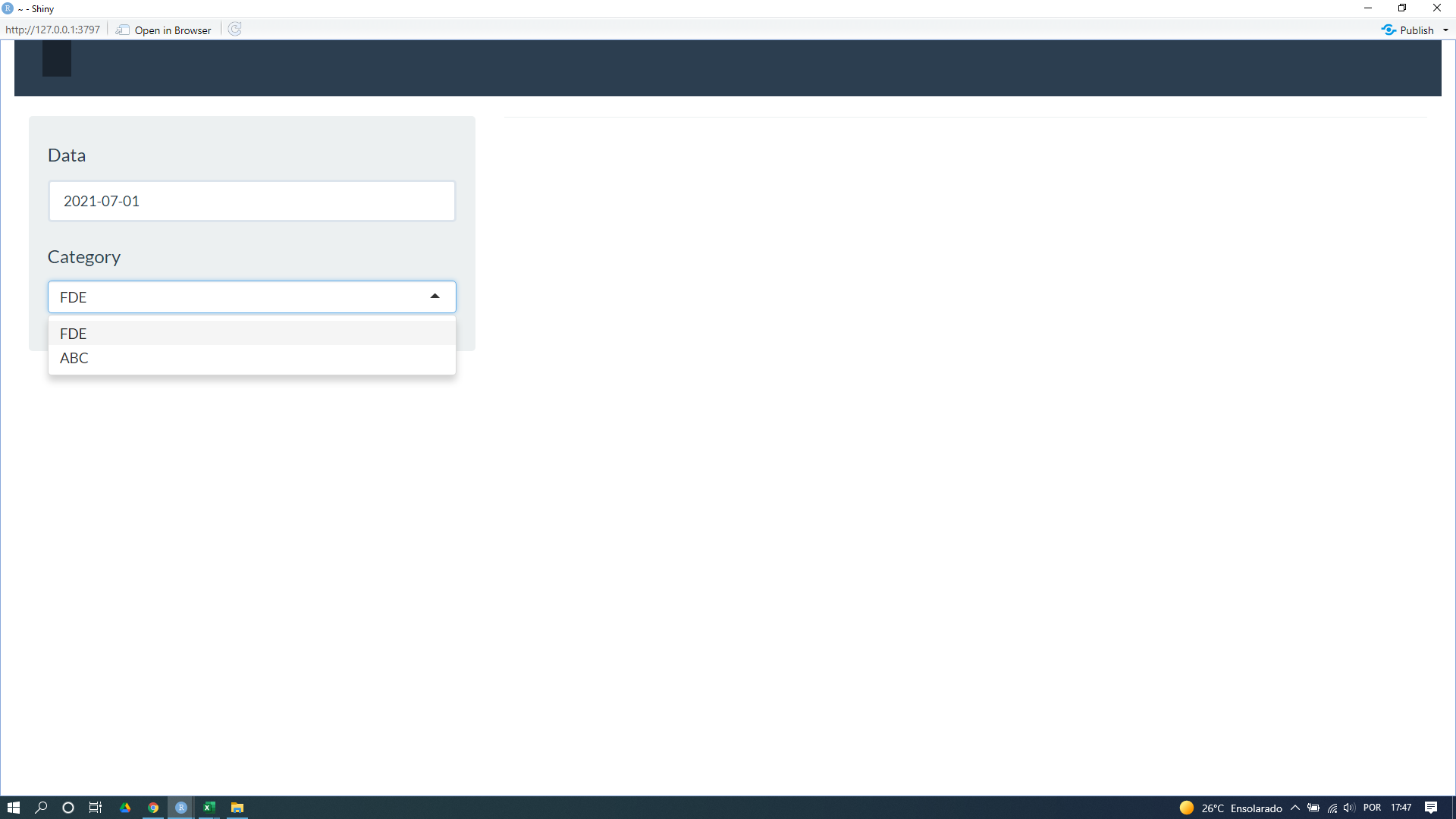1456x819 pixels.
Task: Click the localhost URL address bar
Action: point(52,29)
